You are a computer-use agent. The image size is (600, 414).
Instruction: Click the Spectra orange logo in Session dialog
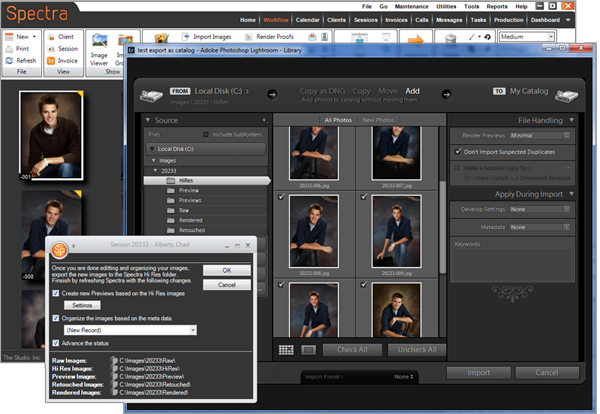coord(59,250)
